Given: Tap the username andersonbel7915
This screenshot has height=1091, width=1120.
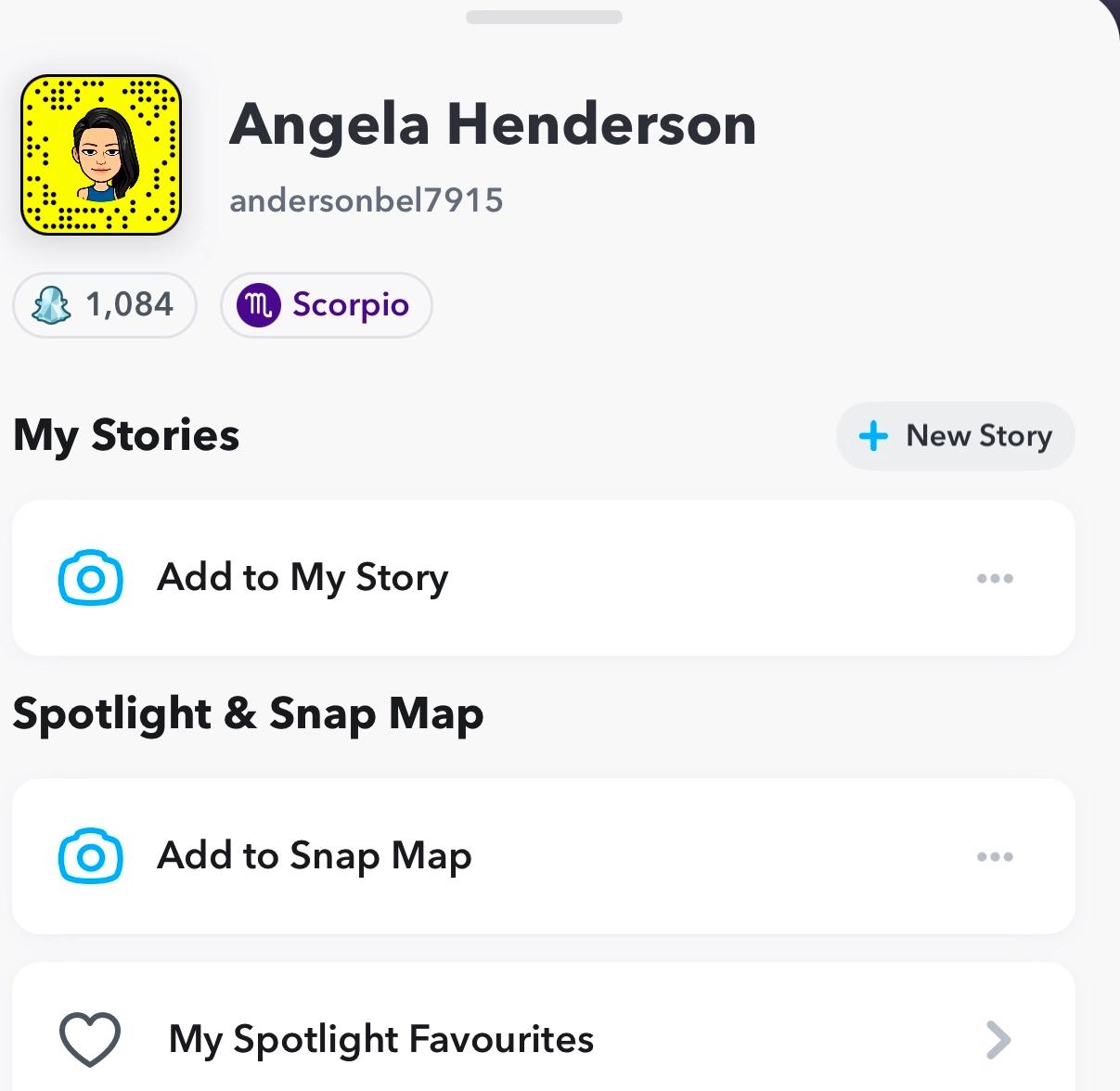Looking at the screenshot, I should 366,199.
